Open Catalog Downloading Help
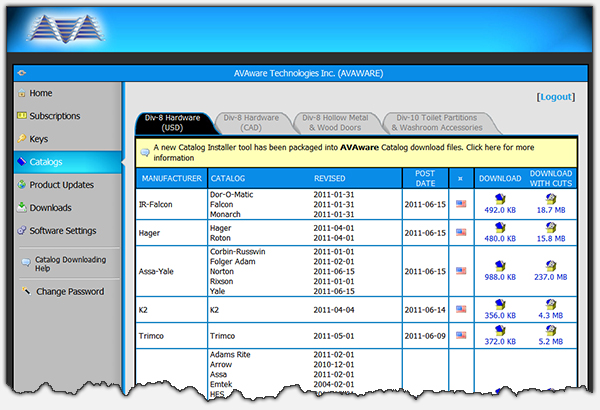 [63, 264]
